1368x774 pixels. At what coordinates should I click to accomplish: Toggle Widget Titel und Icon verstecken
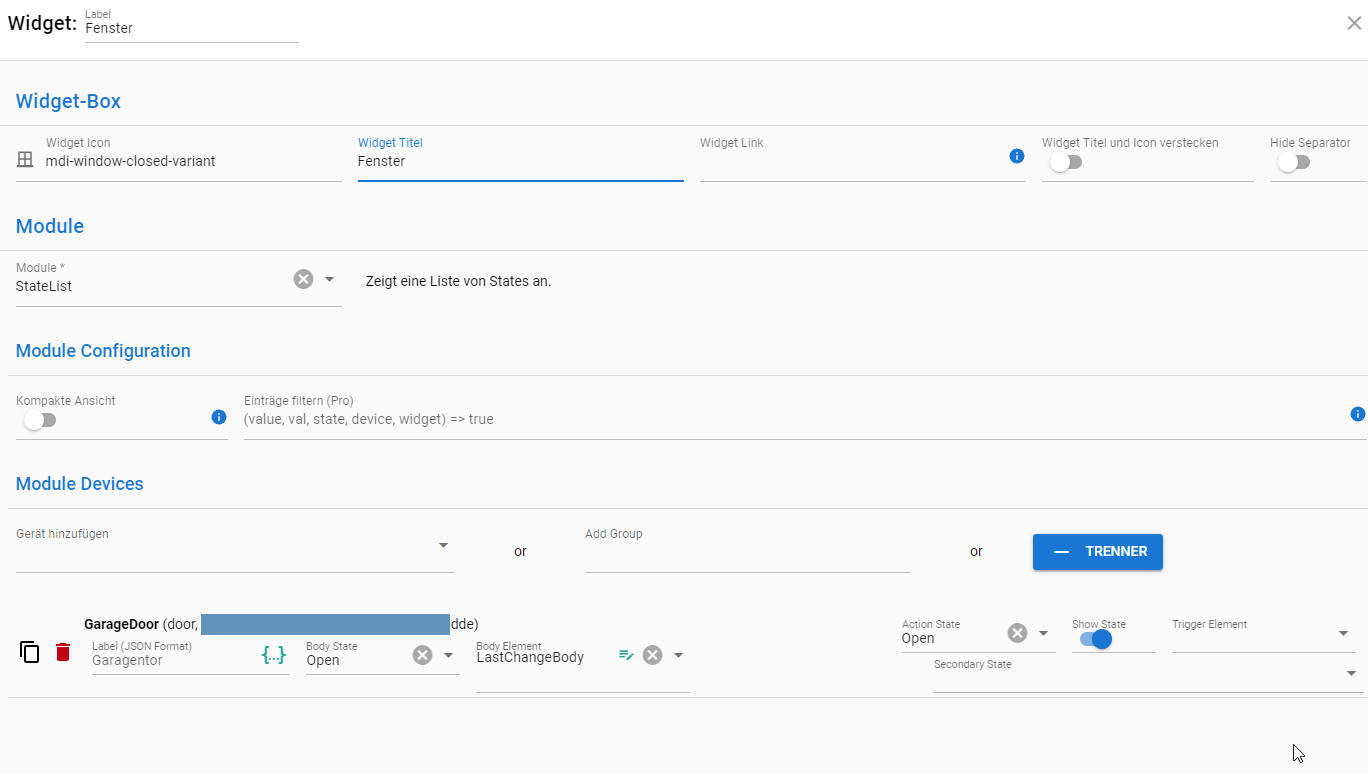click(1065, 162)
